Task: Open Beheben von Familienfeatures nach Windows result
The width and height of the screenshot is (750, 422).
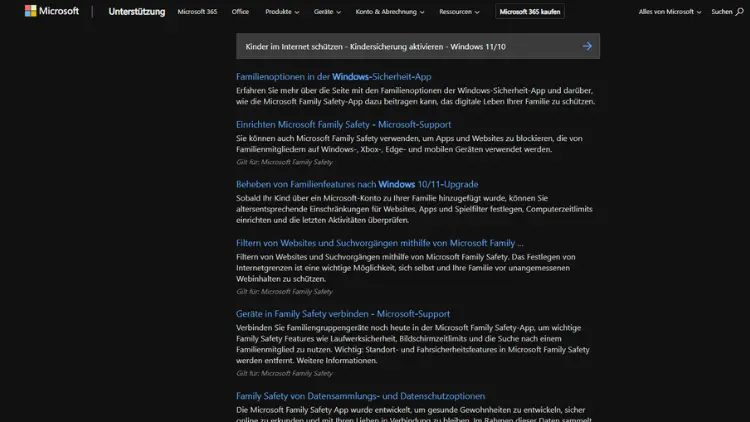Action: pos(357,184)
